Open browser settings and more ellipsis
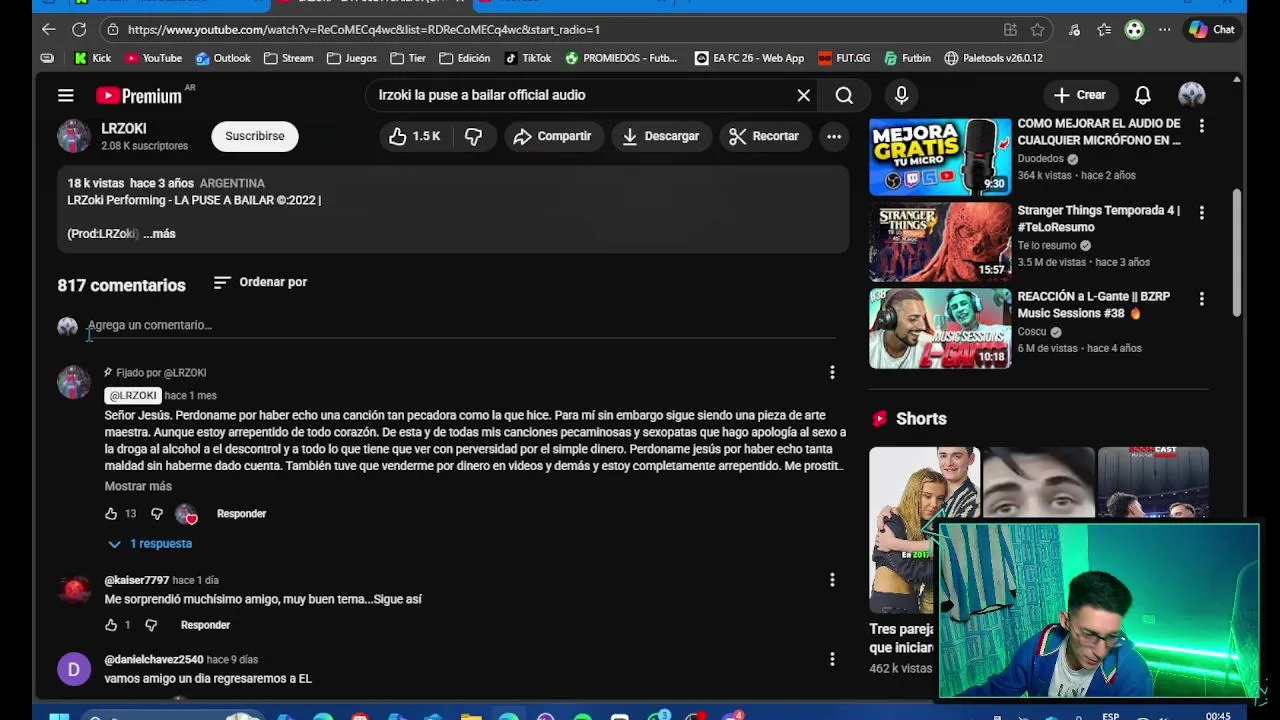Viewport: 1280px width, 720px height. click(x=1164, y=29)
